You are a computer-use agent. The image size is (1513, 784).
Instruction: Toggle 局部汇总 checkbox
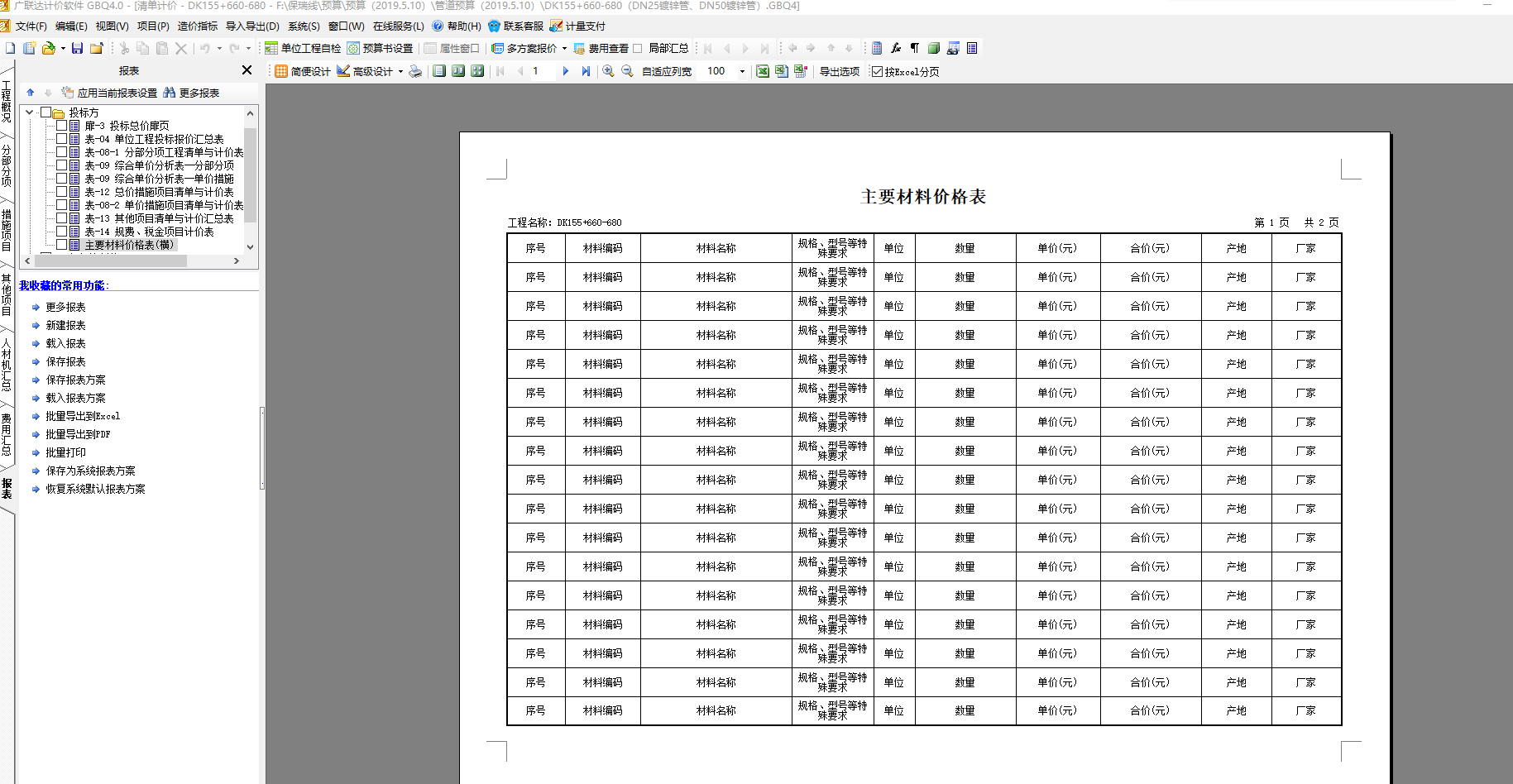coord(638,48)
